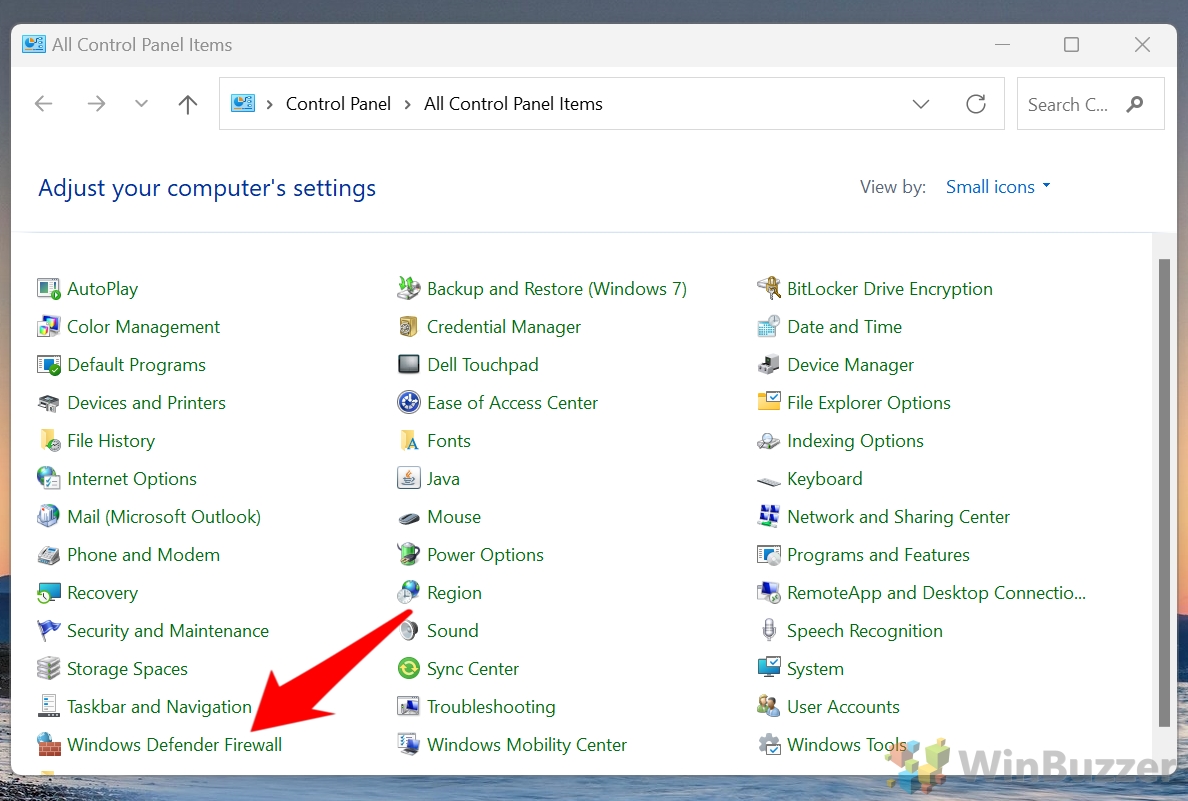The image size is (1188, 801).
Task: Open the Sound link
Action: point(452,630)
